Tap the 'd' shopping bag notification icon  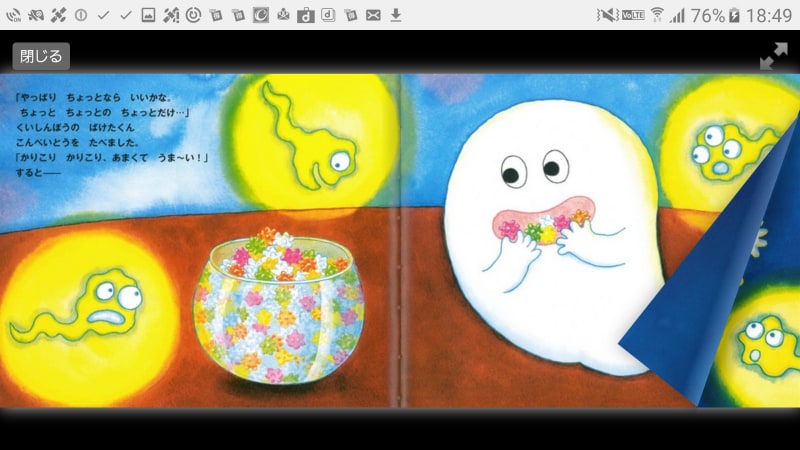click(x=306, y=15)
